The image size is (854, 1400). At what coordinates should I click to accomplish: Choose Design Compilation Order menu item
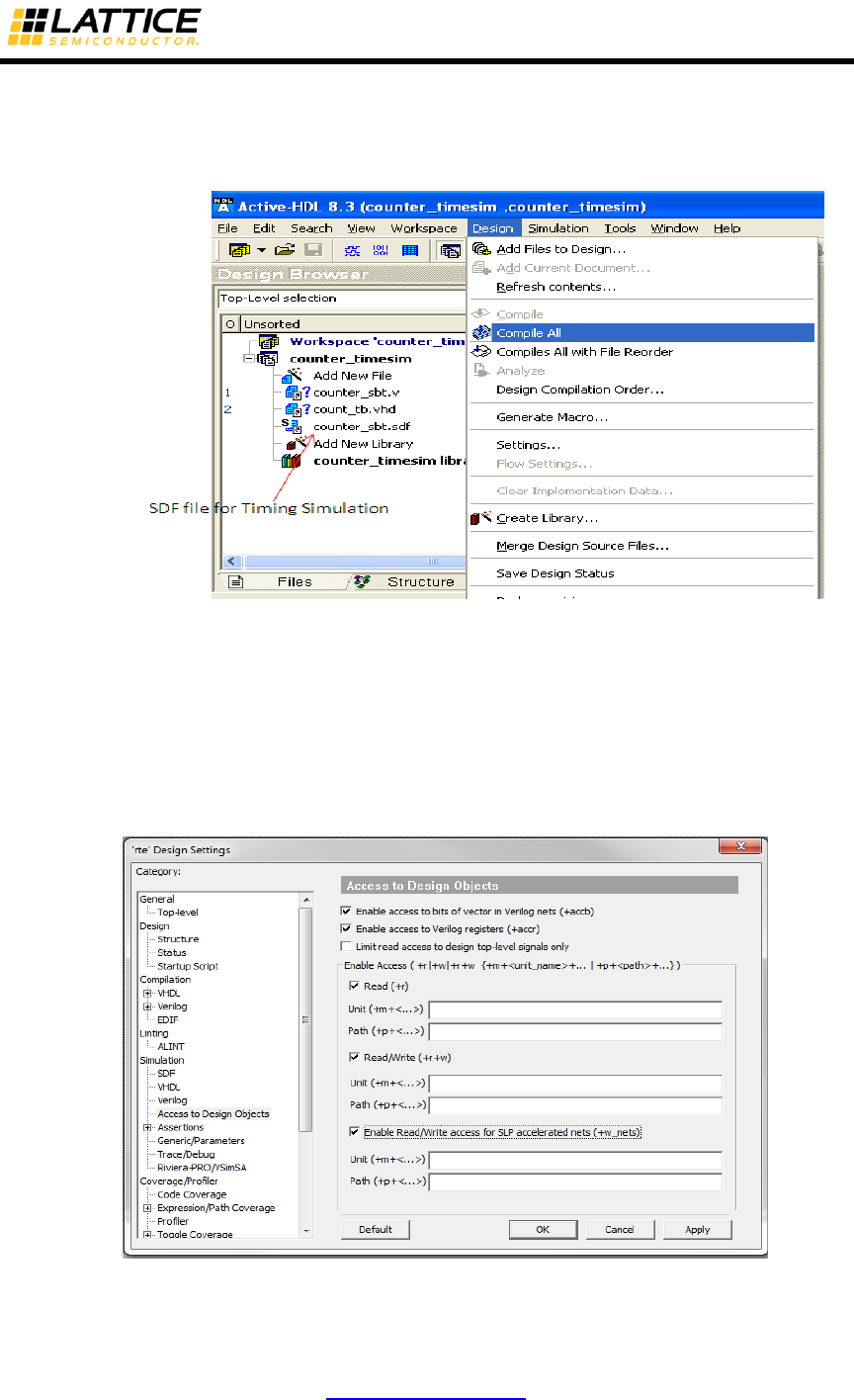point(580,390)
